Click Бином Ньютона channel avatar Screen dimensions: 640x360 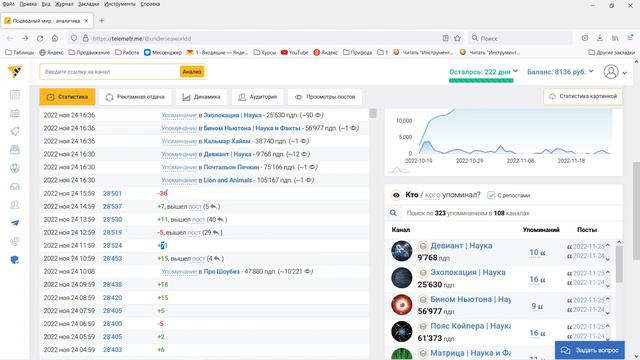click(x=402, y=304)
